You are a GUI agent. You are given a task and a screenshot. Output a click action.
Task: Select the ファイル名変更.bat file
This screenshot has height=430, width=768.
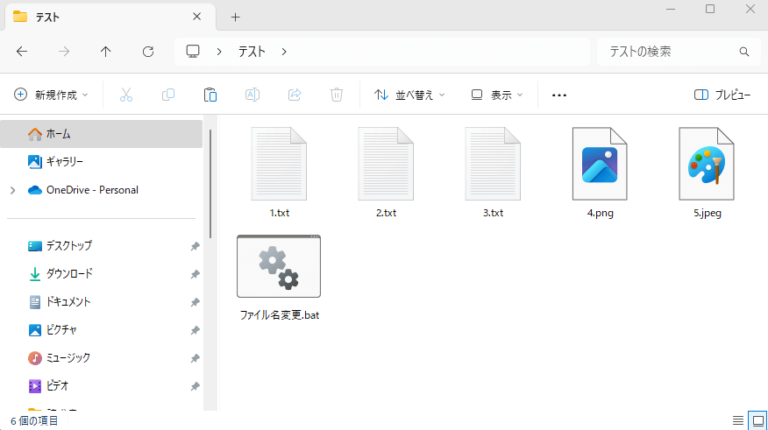click(x=279, y=277)
